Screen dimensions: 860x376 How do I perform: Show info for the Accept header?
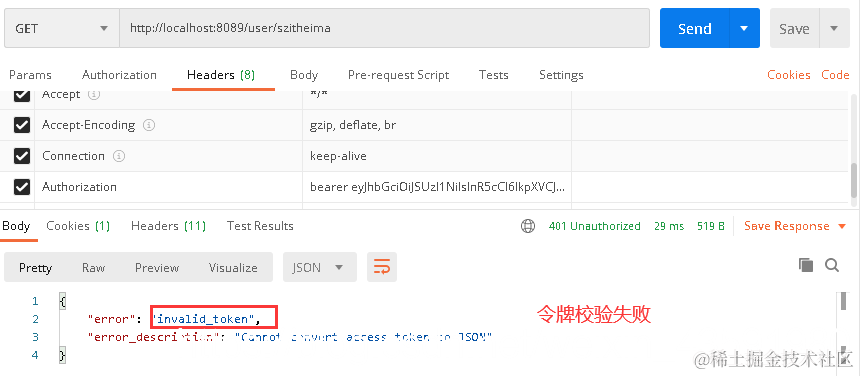94,95
